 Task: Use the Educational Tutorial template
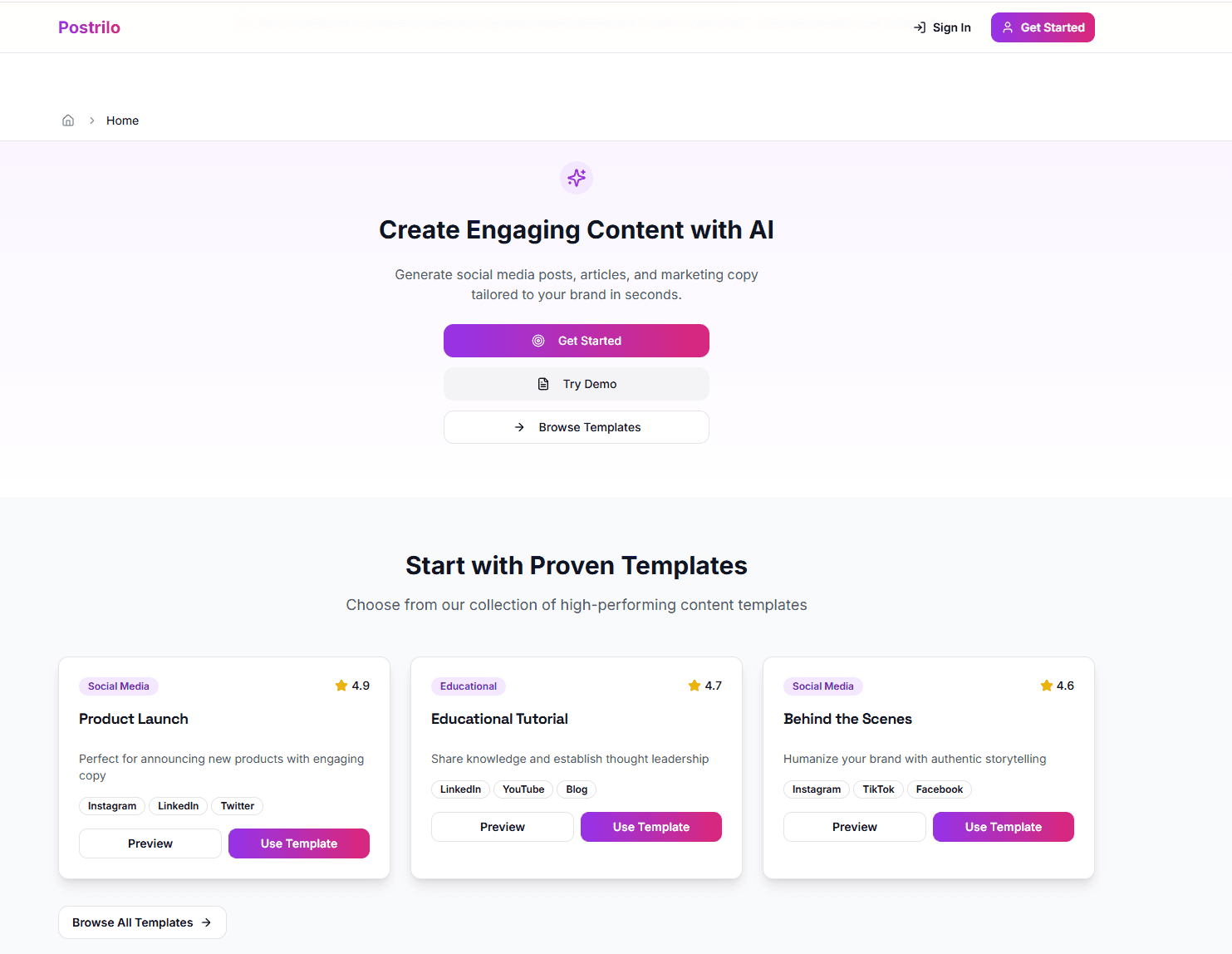tap(651, 827)
